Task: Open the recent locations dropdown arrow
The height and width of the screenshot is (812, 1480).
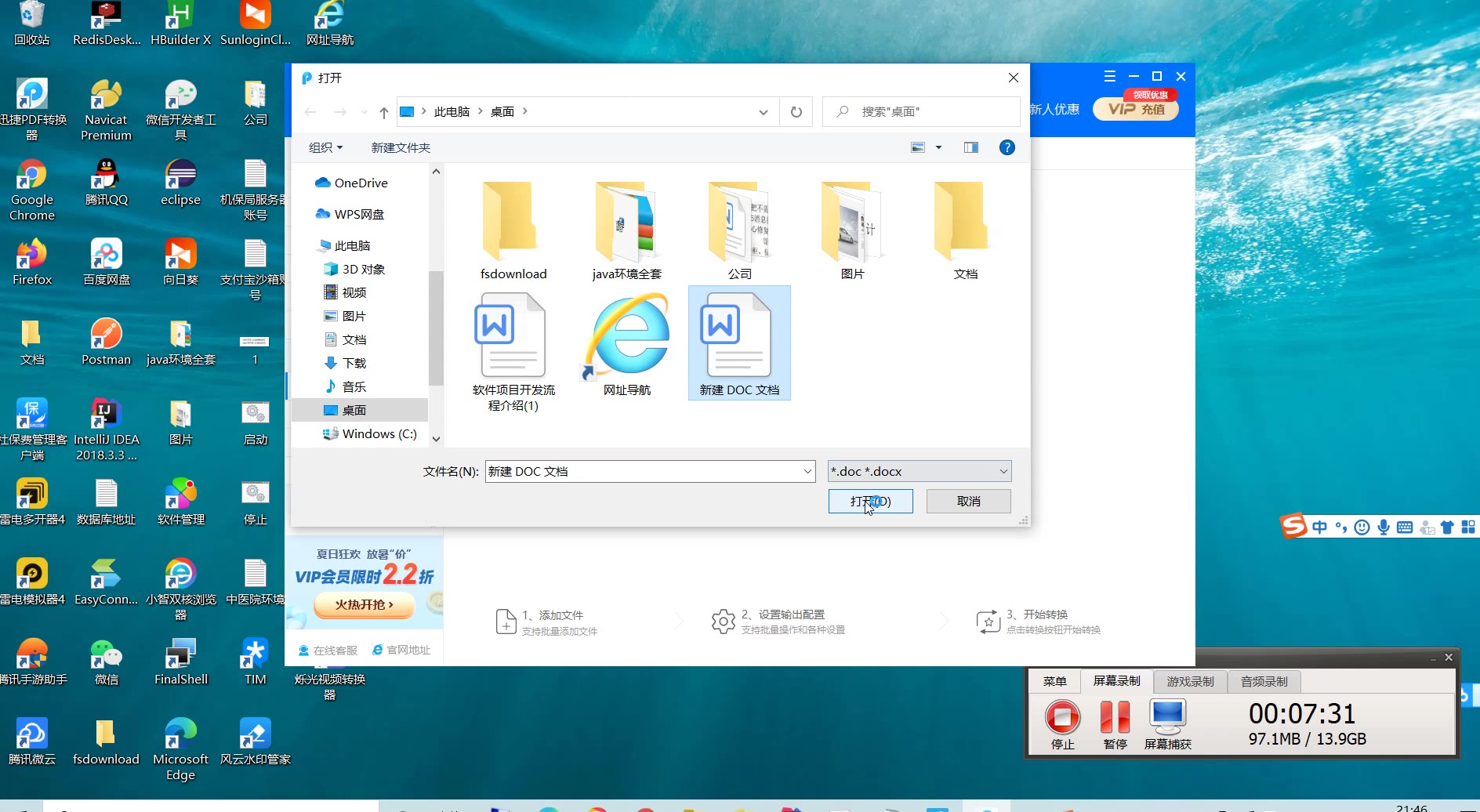Action: (364, 112)
